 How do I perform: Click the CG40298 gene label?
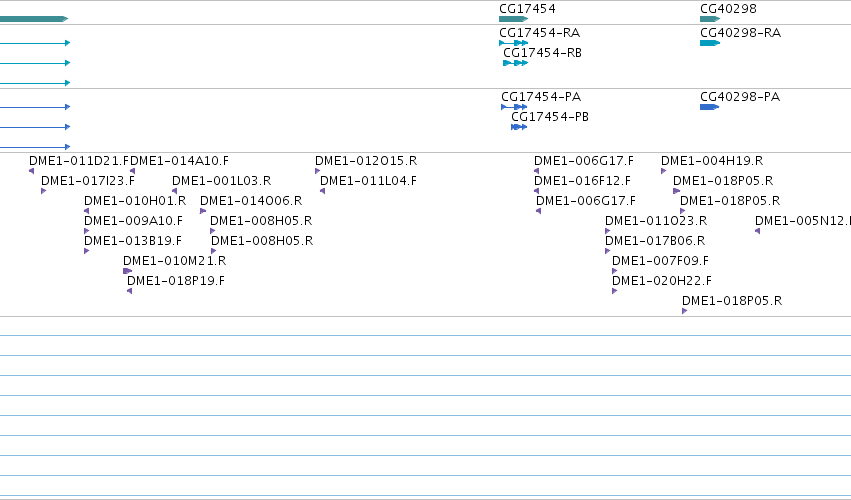(728, 9)
